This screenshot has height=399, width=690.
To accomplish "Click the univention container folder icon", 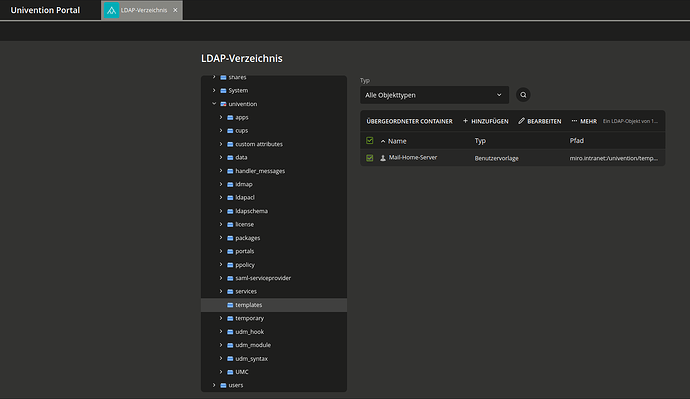I will (x=223, y=104).
